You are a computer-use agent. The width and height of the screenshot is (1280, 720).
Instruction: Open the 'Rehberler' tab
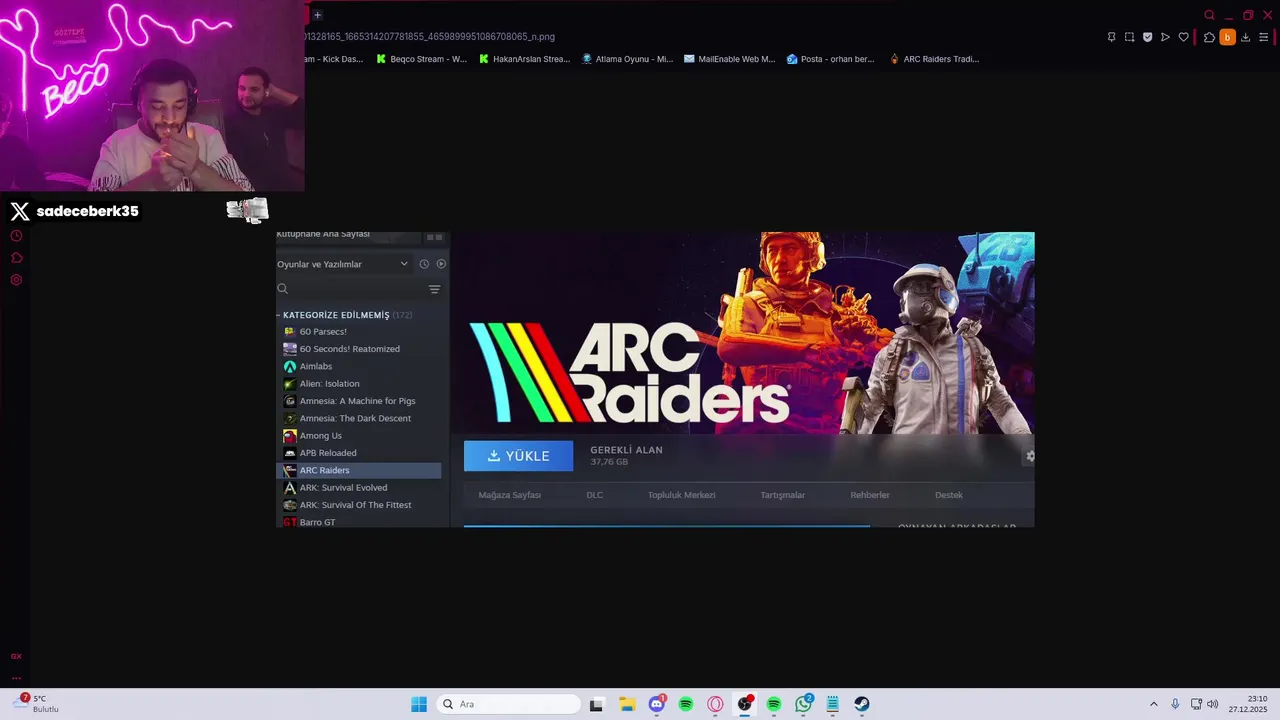870,495
